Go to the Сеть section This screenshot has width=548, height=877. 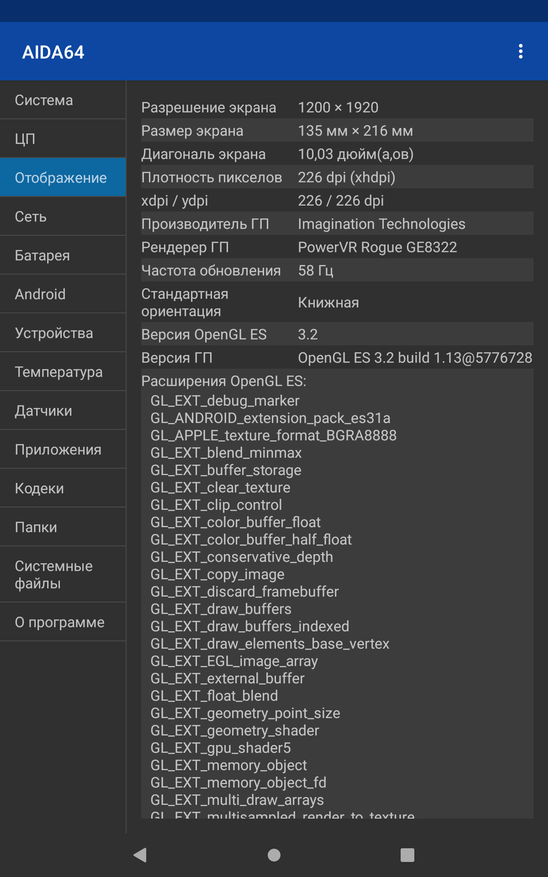[x=63, y=216]
